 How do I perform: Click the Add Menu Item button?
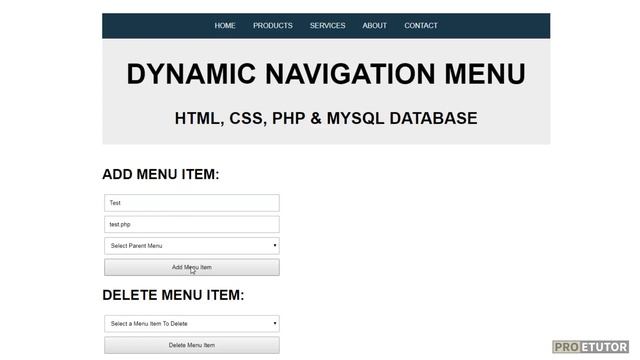192,267
